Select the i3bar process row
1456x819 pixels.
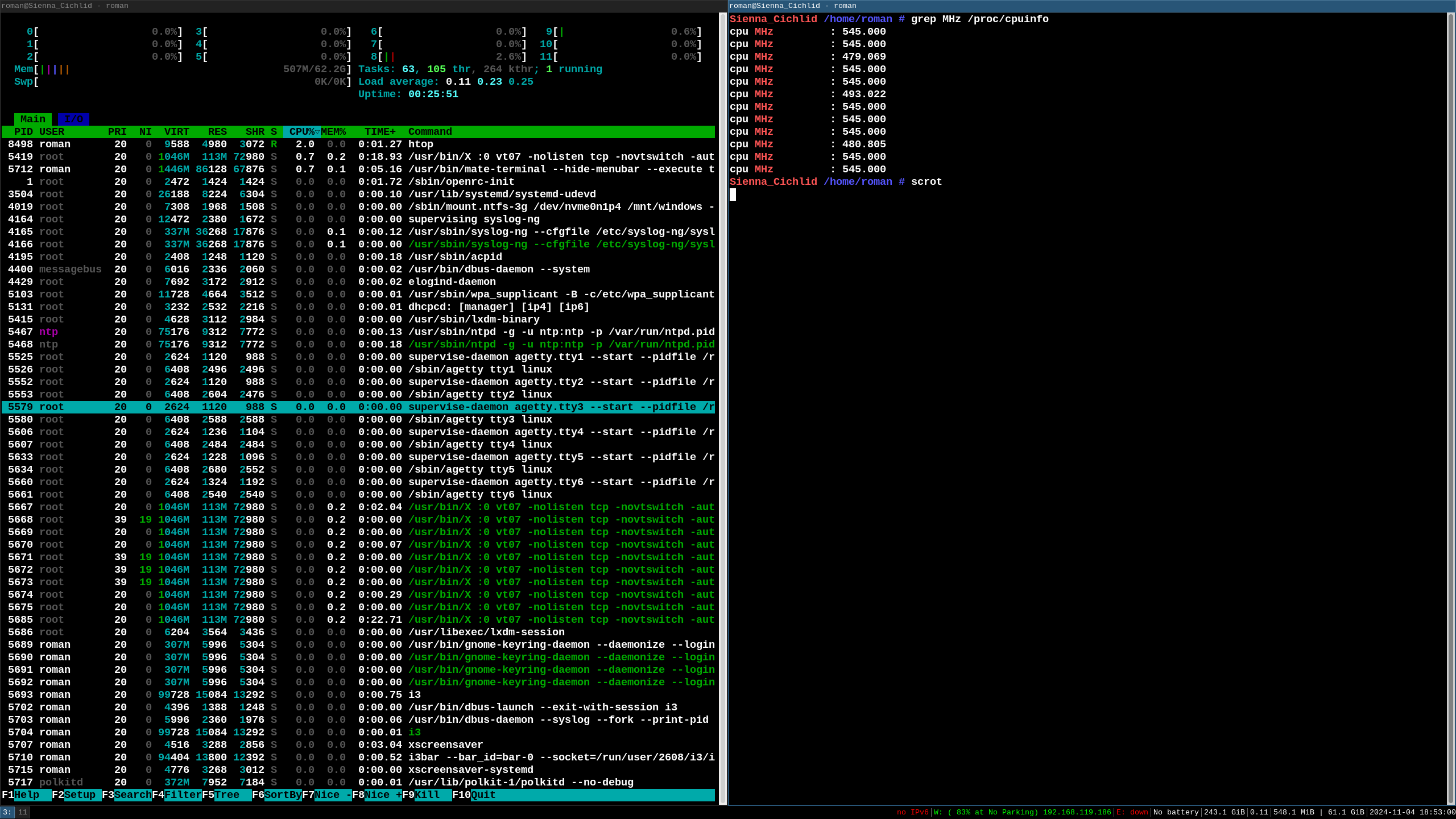pos(358,758)
